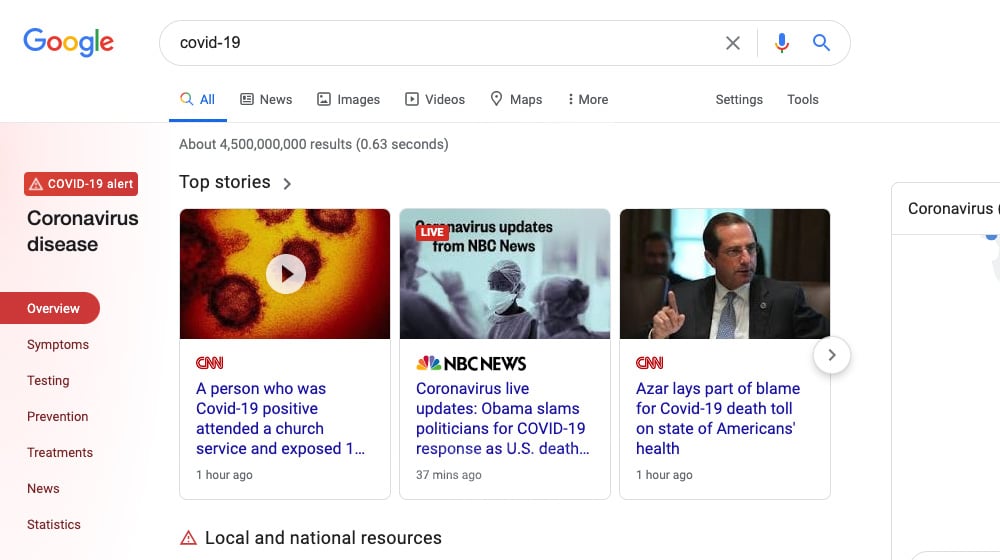
Task: Open search Settings
Action: click(x=739, y=99)
